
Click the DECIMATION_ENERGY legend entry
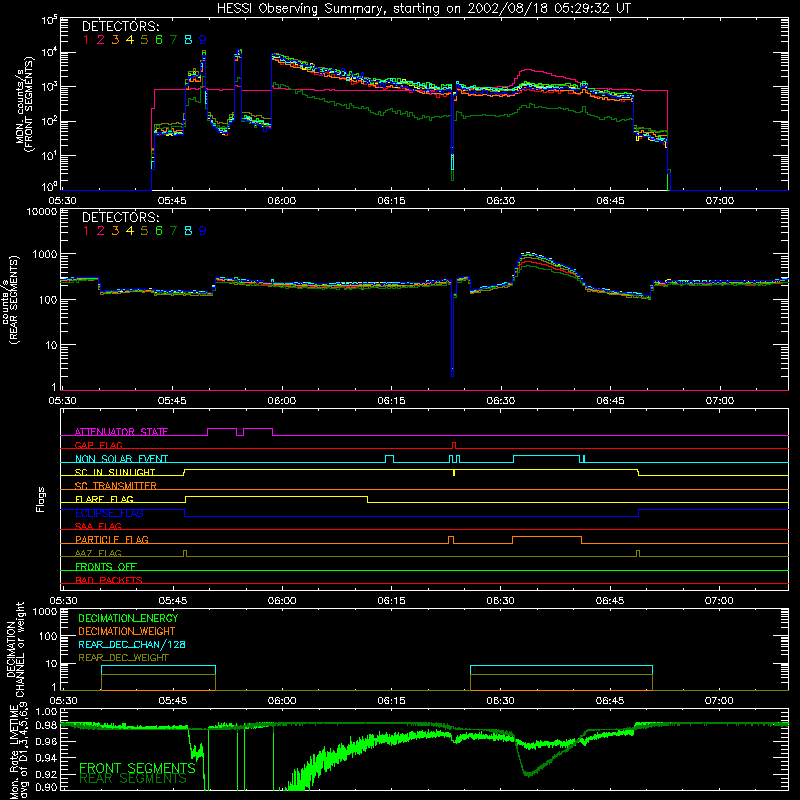click(128, 618)
